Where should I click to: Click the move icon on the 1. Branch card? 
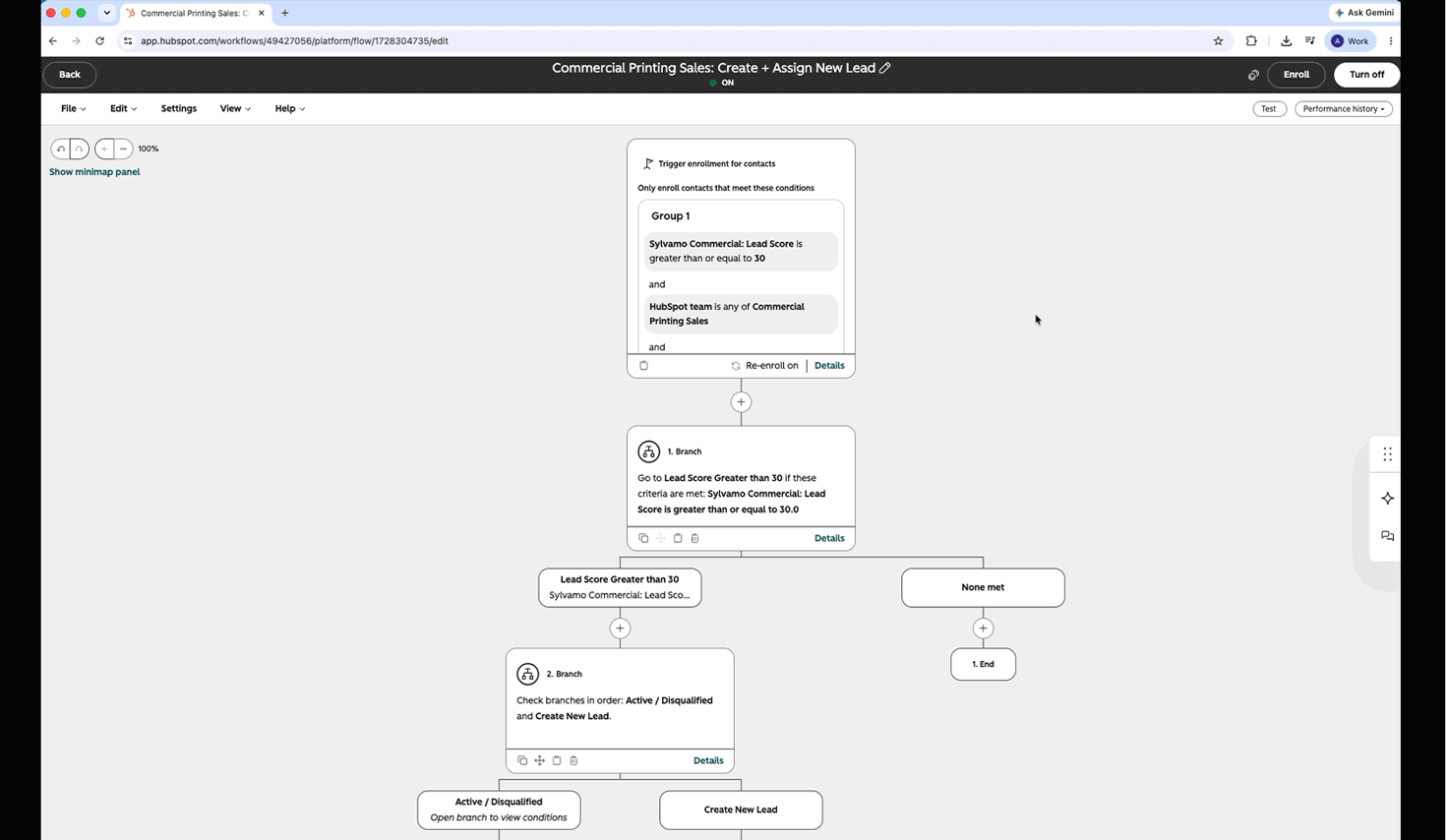pos(661,538)
